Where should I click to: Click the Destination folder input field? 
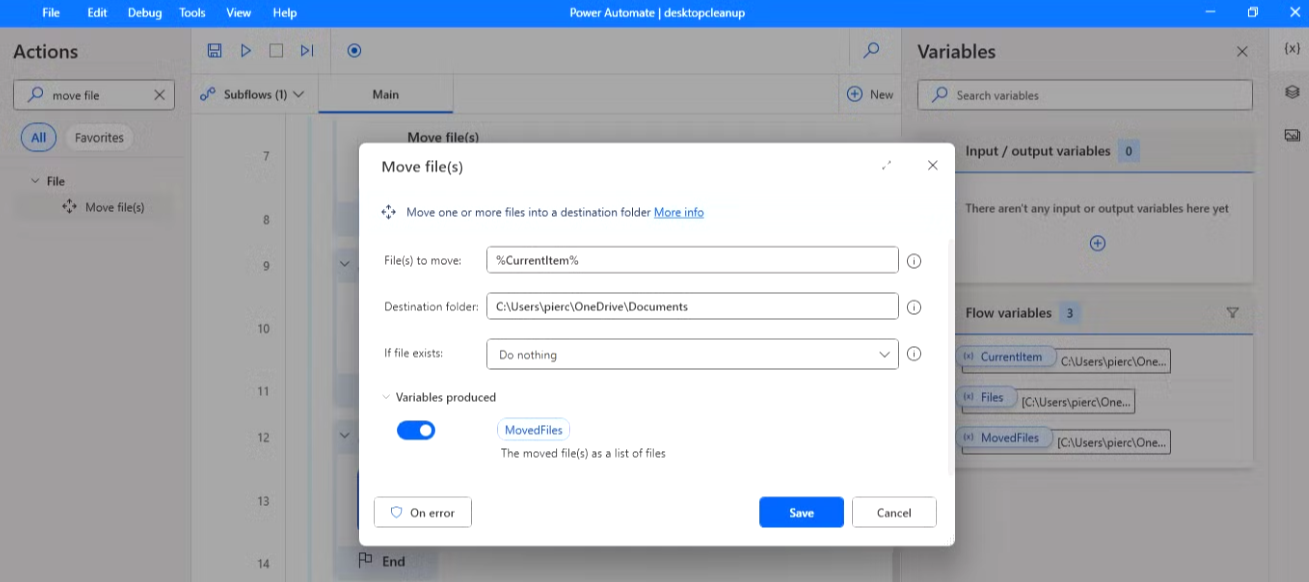(x=692, y=306)
